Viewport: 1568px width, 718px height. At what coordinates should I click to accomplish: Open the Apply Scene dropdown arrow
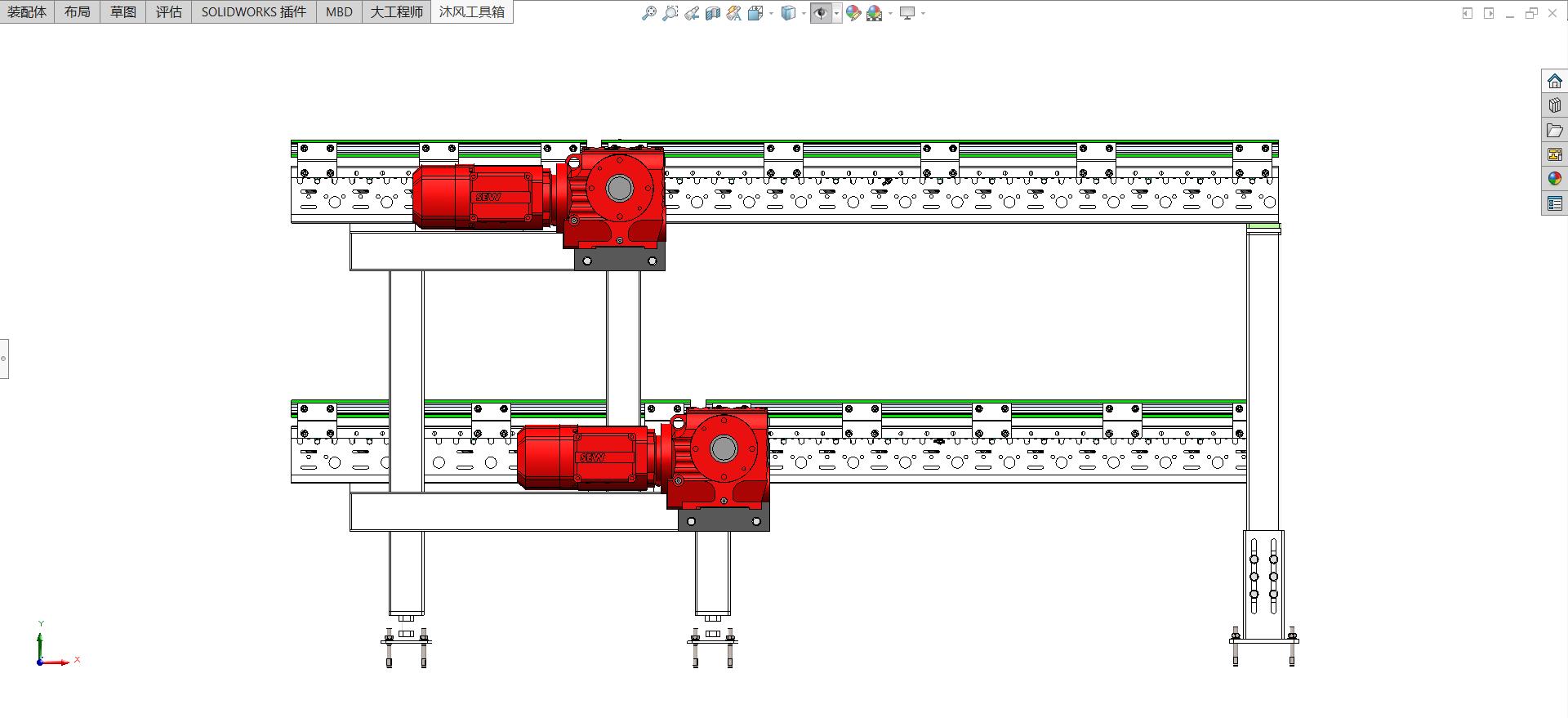pos(890,13)
